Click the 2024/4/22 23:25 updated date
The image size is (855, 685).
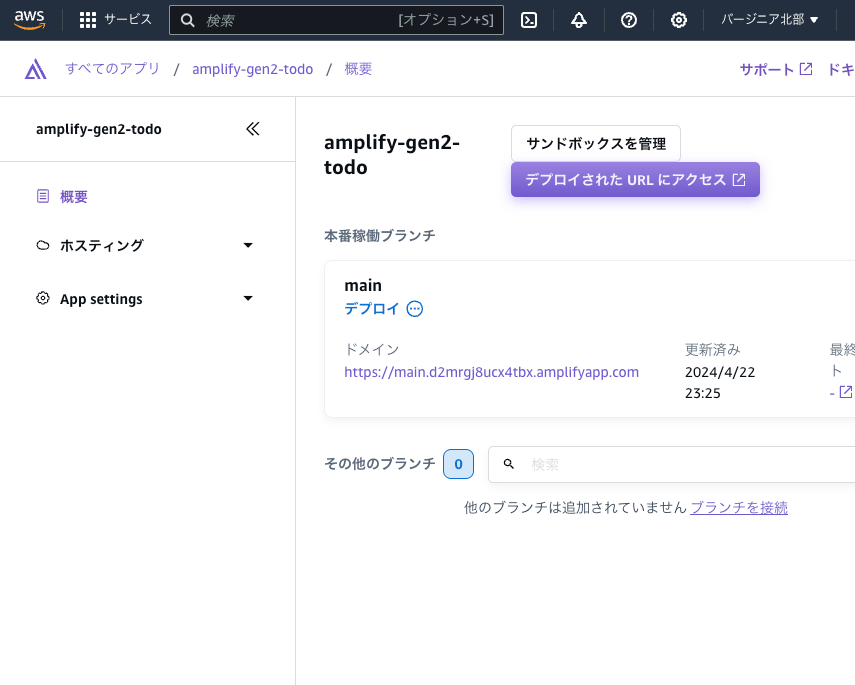pyautogui.click(x=720, y=382)
